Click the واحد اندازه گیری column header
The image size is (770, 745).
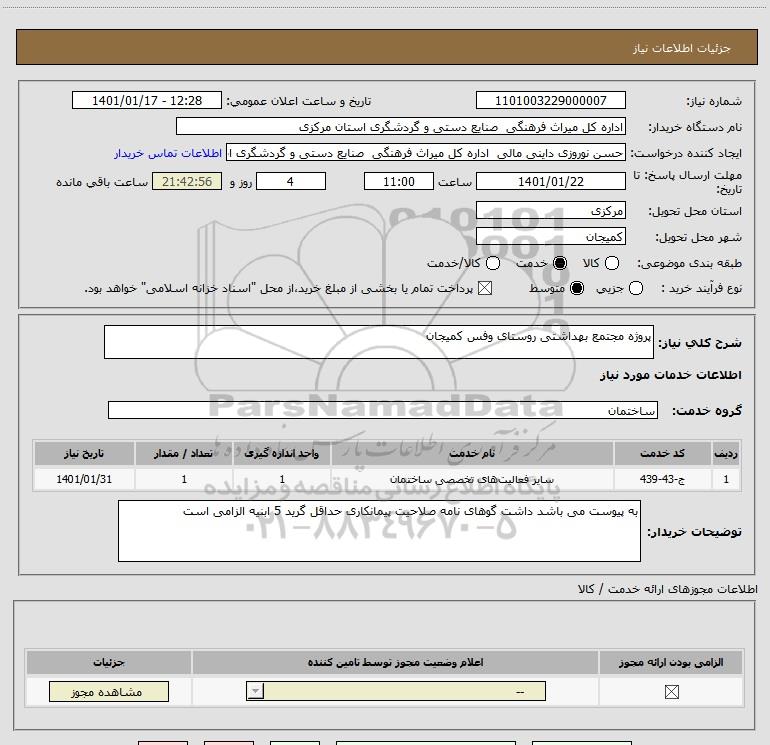(281, 453)
